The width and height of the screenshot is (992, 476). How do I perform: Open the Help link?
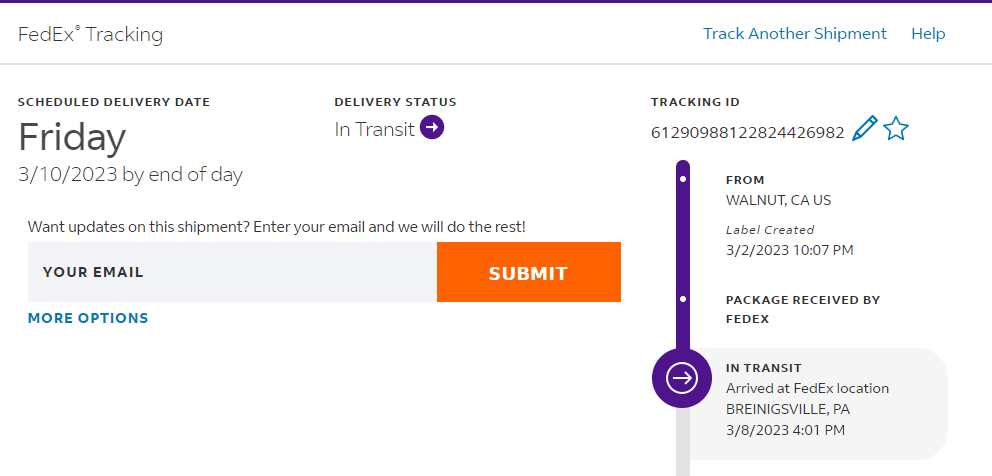tap(928, 34)
